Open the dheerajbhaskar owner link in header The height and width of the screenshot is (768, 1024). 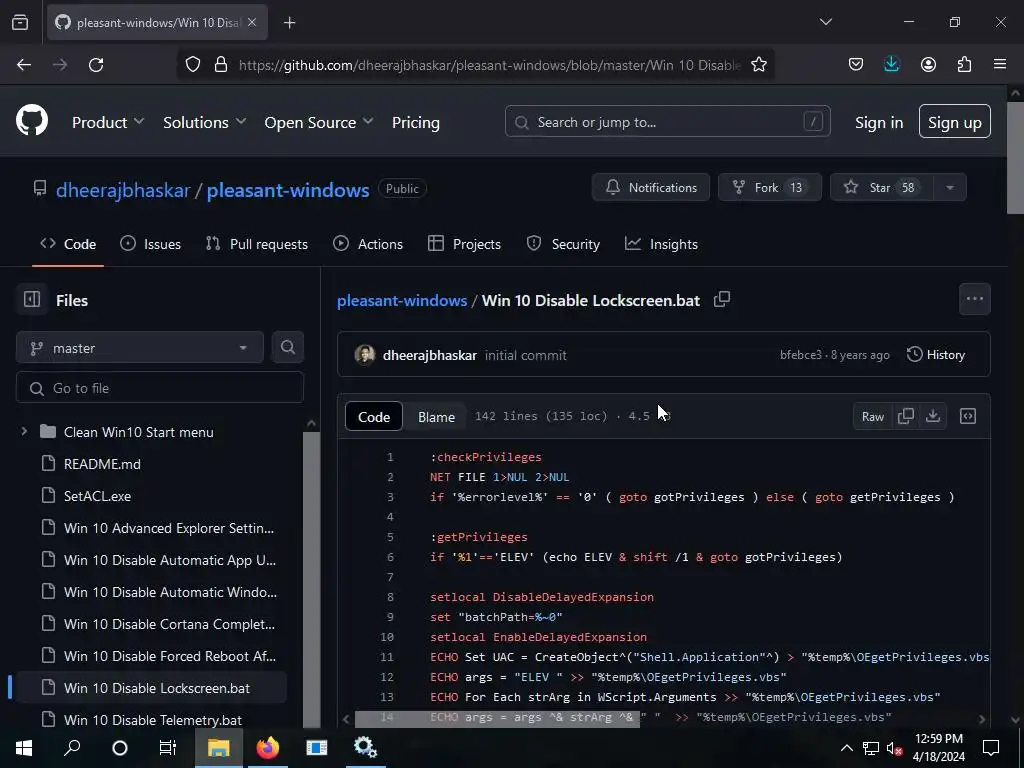[x=123, y=189]
